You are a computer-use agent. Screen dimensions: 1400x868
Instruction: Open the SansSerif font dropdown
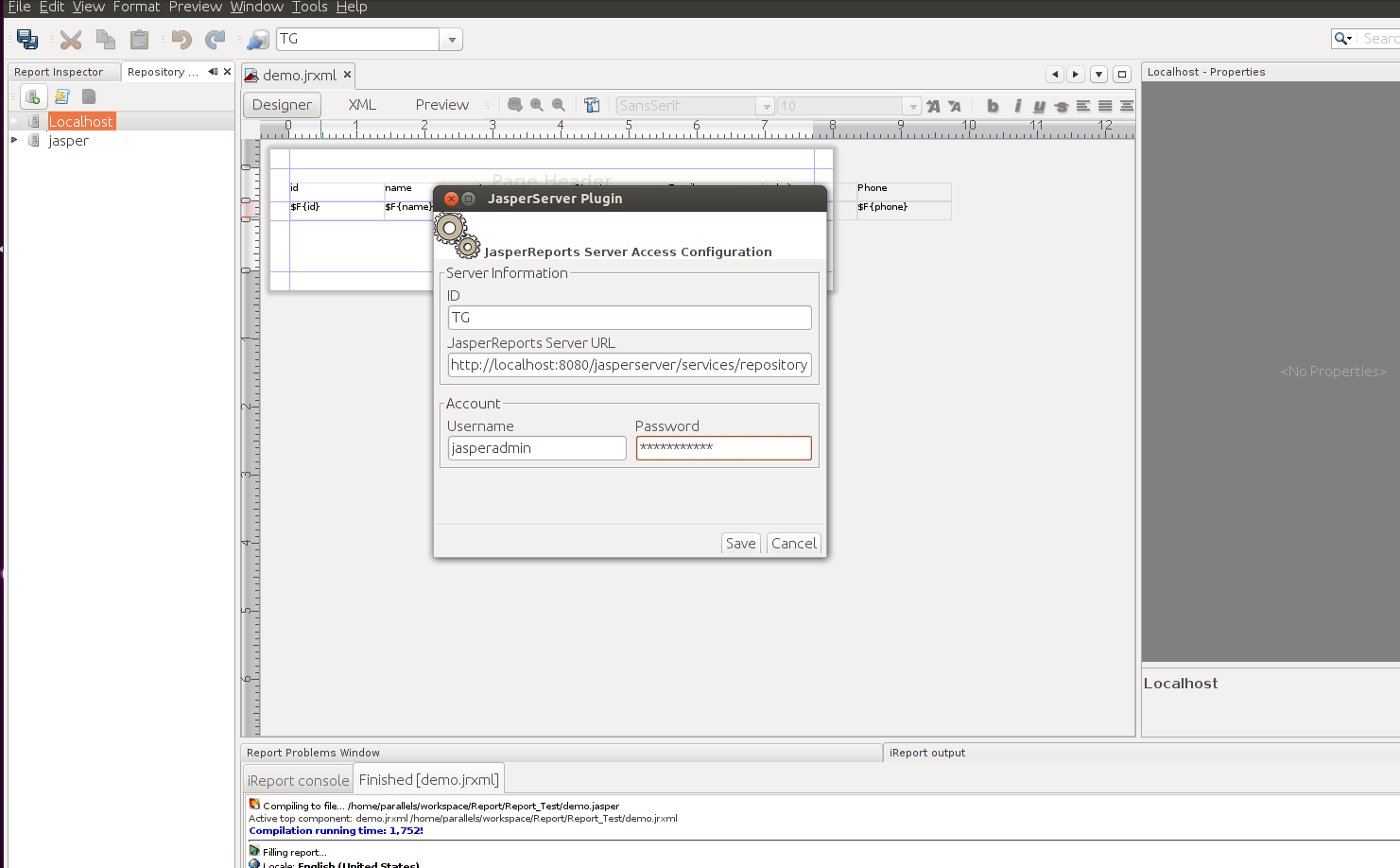(767, 106)
